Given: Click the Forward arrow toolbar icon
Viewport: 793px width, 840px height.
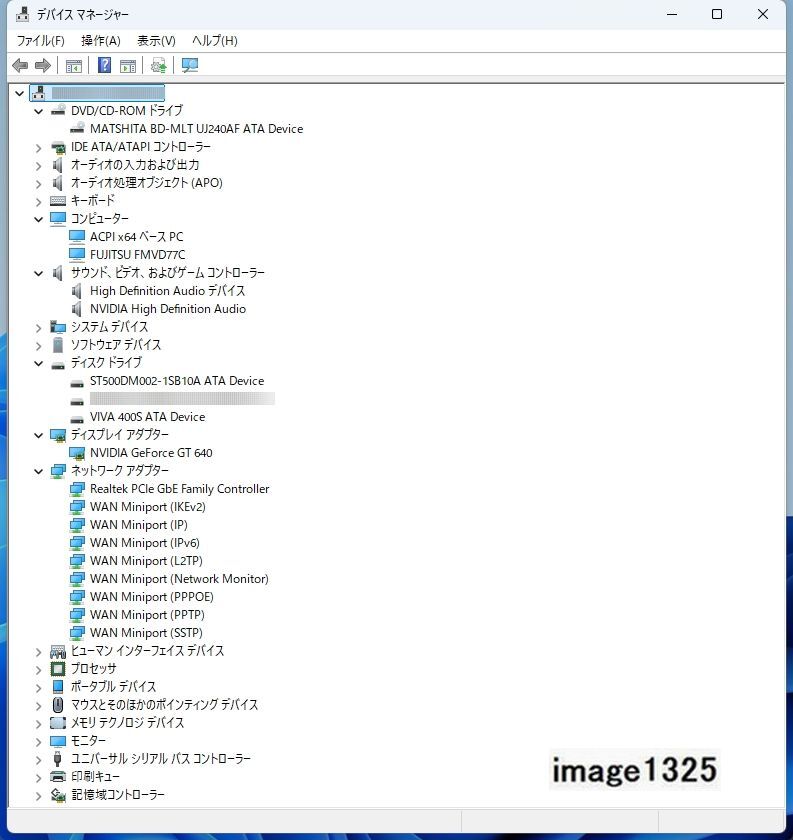Looking at the screenshot, I should [42, 66].
